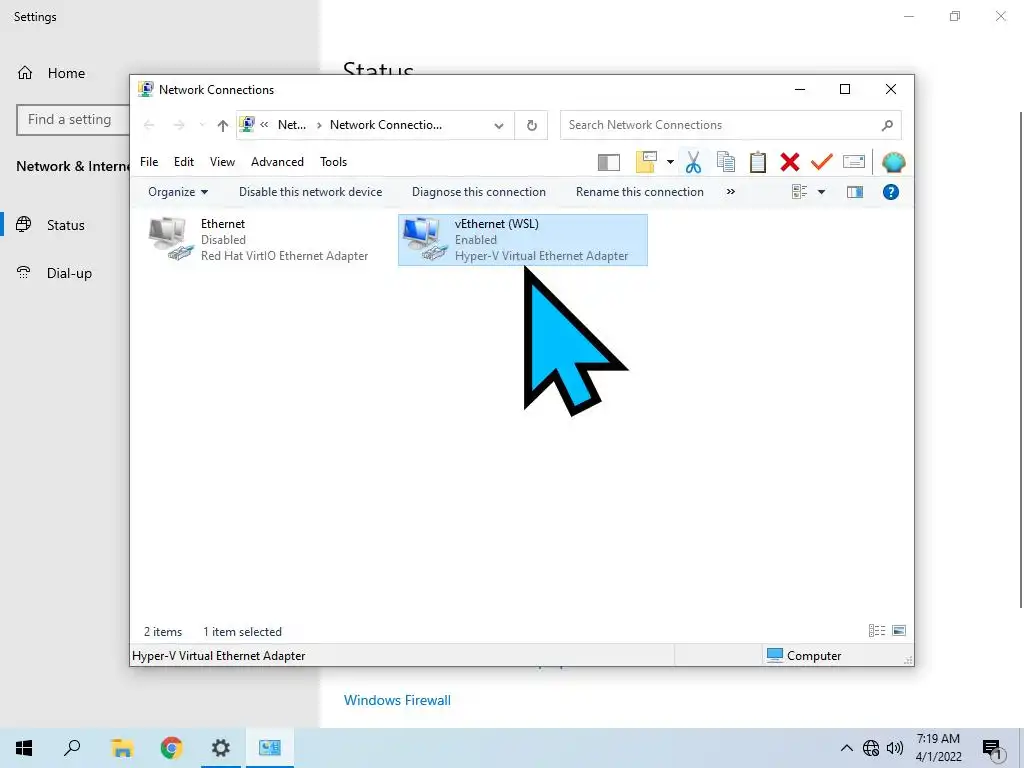Expand the view options dropdown arrow

822,192
